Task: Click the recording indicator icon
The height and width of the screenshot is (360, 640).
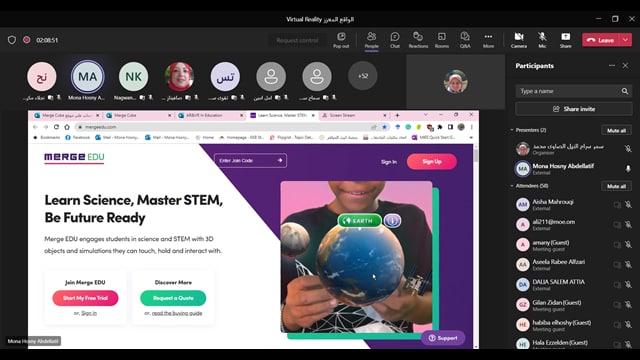Action: [27, 40]
